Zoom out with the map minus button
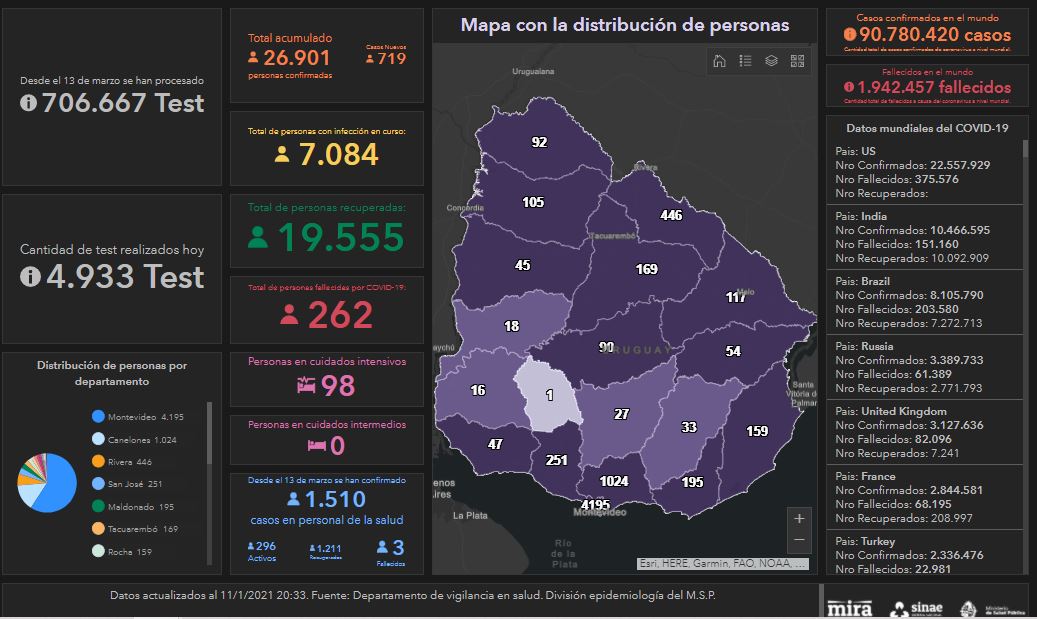Viewport: 1037px width, 619px height. 798,540
